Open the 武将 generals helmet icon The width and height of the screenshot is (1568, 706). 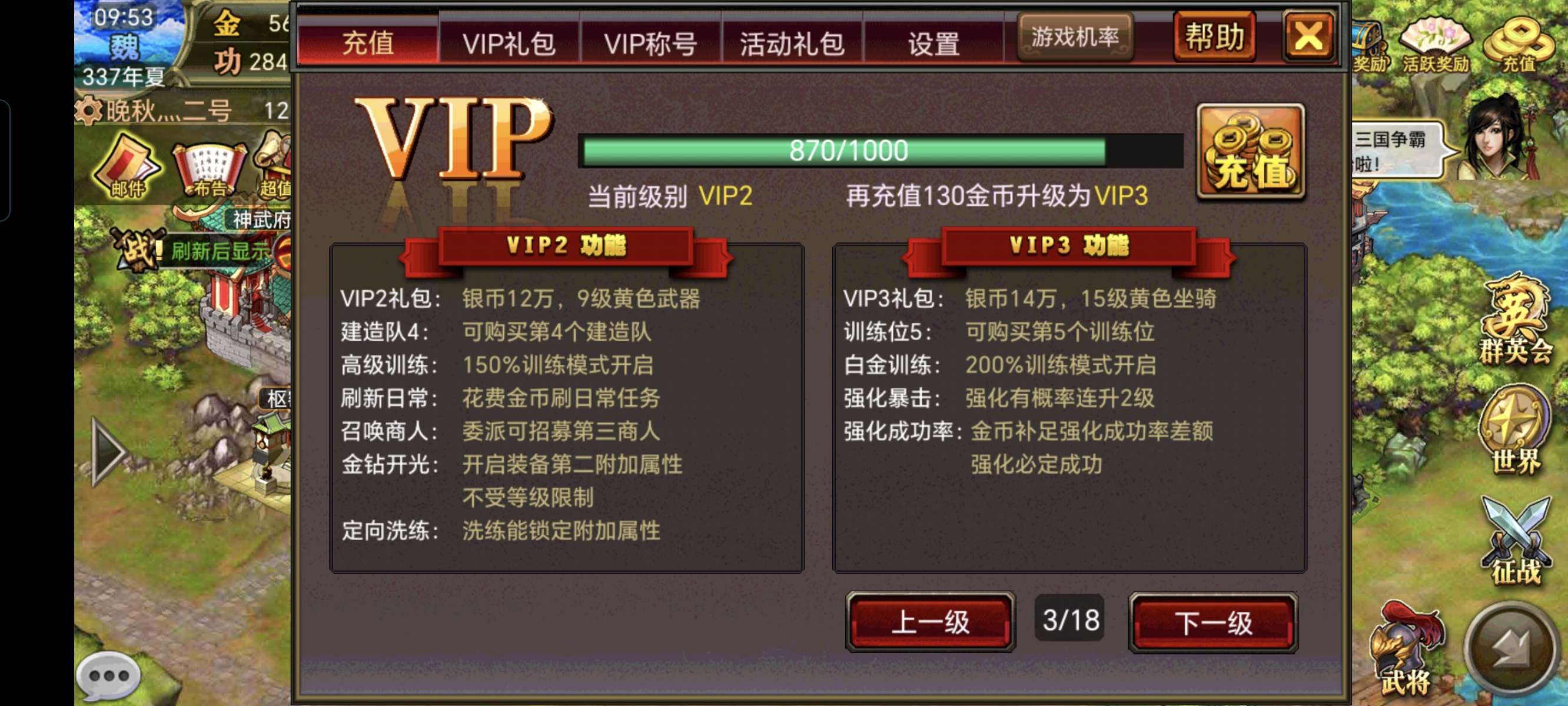coord(1406,649)
